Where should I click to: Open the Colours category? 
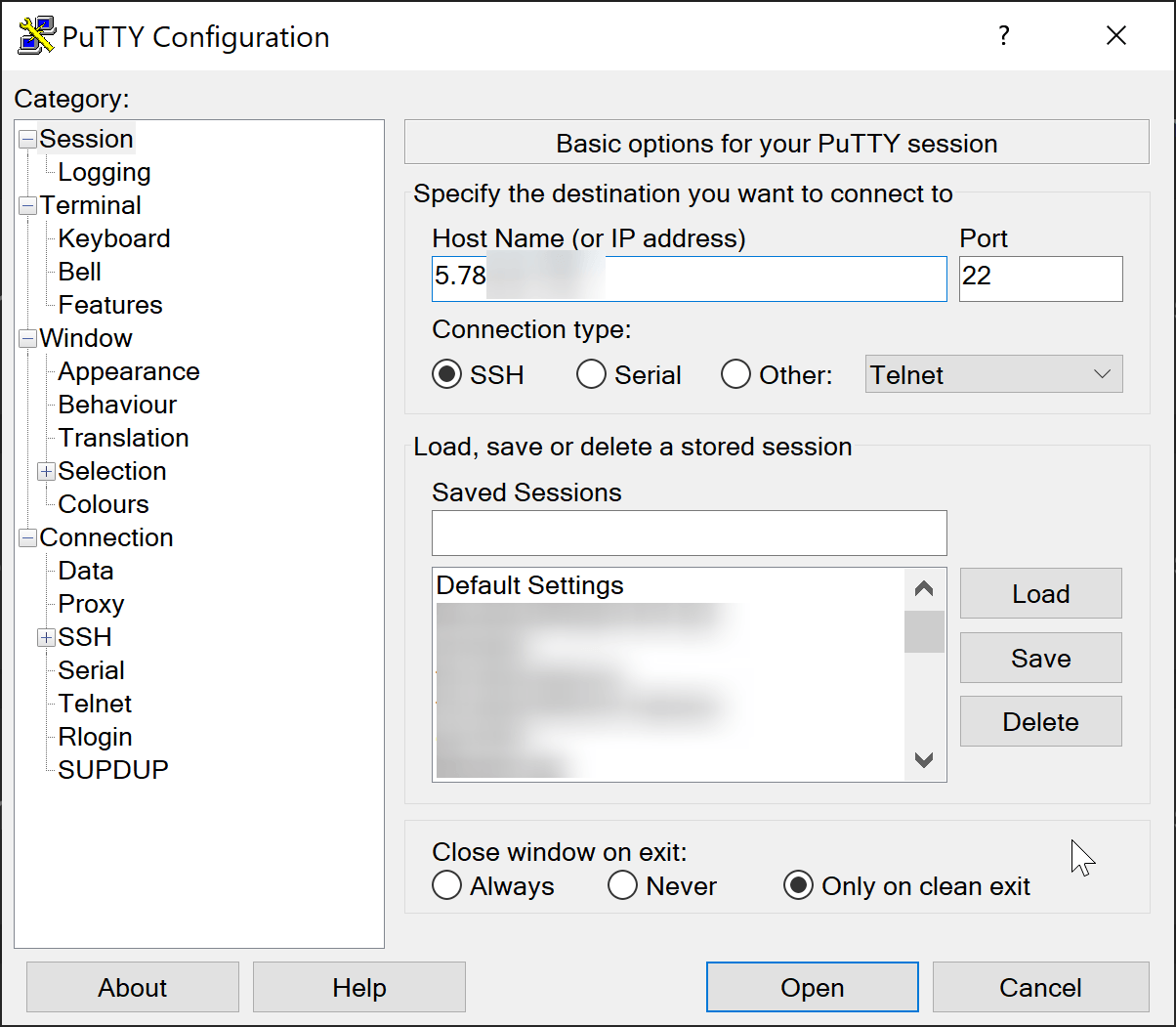(104, 504)
